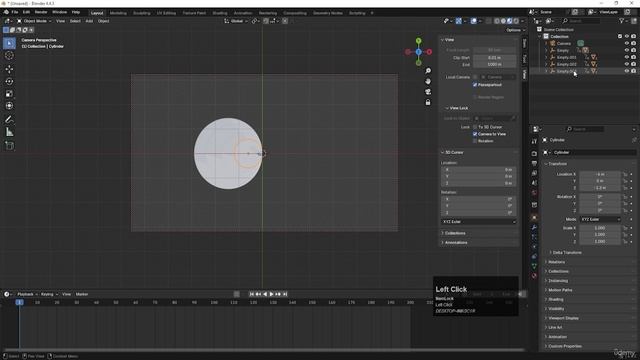The width and height of the screenshot is (640, 360).
Task: Open the Render properties tab icon
Action: click(534, 153)
